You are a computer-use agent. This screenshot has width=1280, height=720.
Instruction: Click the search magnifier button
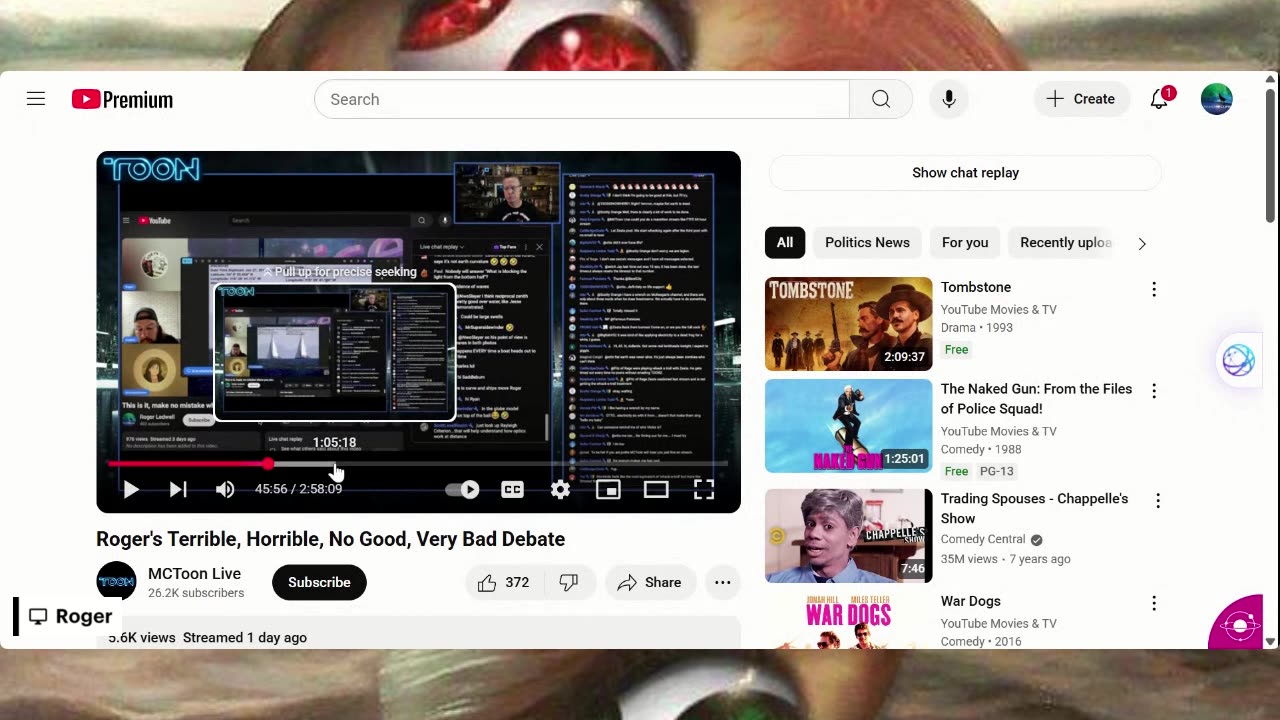(x=880, y=99)
